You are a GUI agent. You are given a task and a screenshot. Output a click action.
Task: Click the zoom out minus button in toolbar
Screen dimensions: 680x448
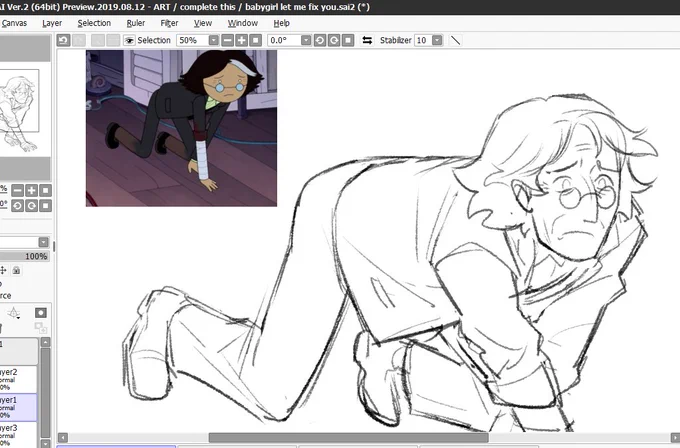point(227,40)
